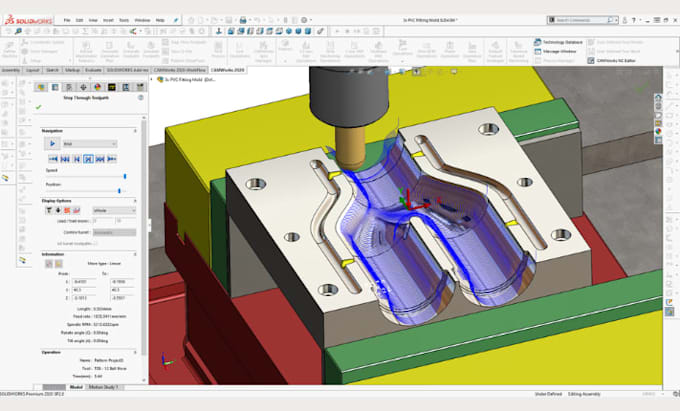Open the CAMWorks feature tree tab
Image resolution: width=680 pixels, height=411 pixels.
click(112, 87)
